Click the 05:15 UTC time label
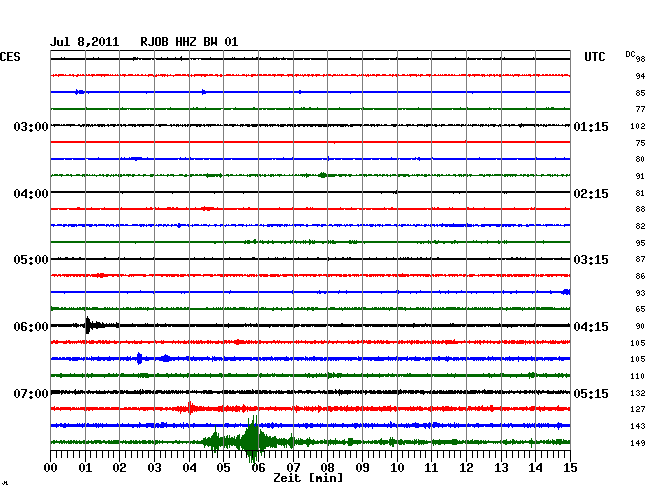Image resolution: width=650 pixels, height=494 pixels. [x=591, y=393]
